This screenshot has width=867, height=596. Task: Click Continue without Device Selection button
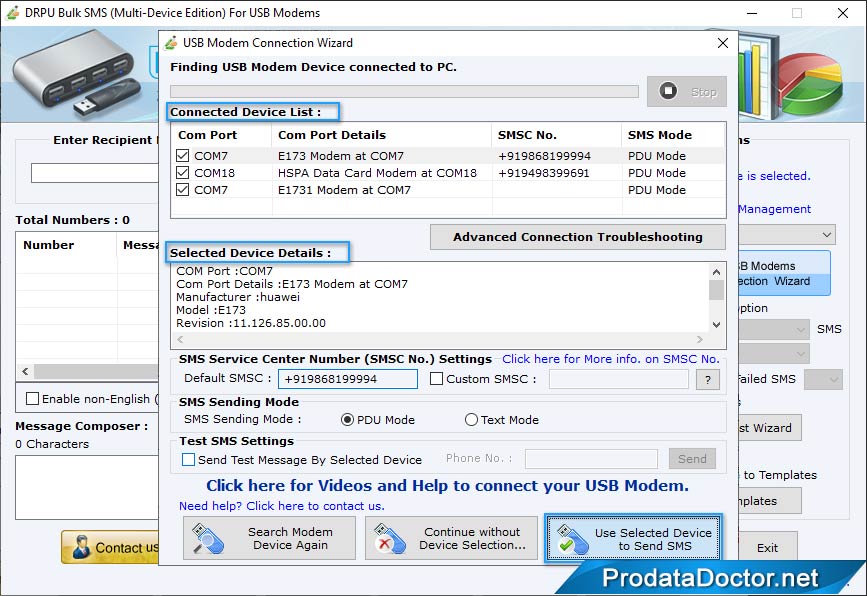pyautogui.click(x=451, y=539)
